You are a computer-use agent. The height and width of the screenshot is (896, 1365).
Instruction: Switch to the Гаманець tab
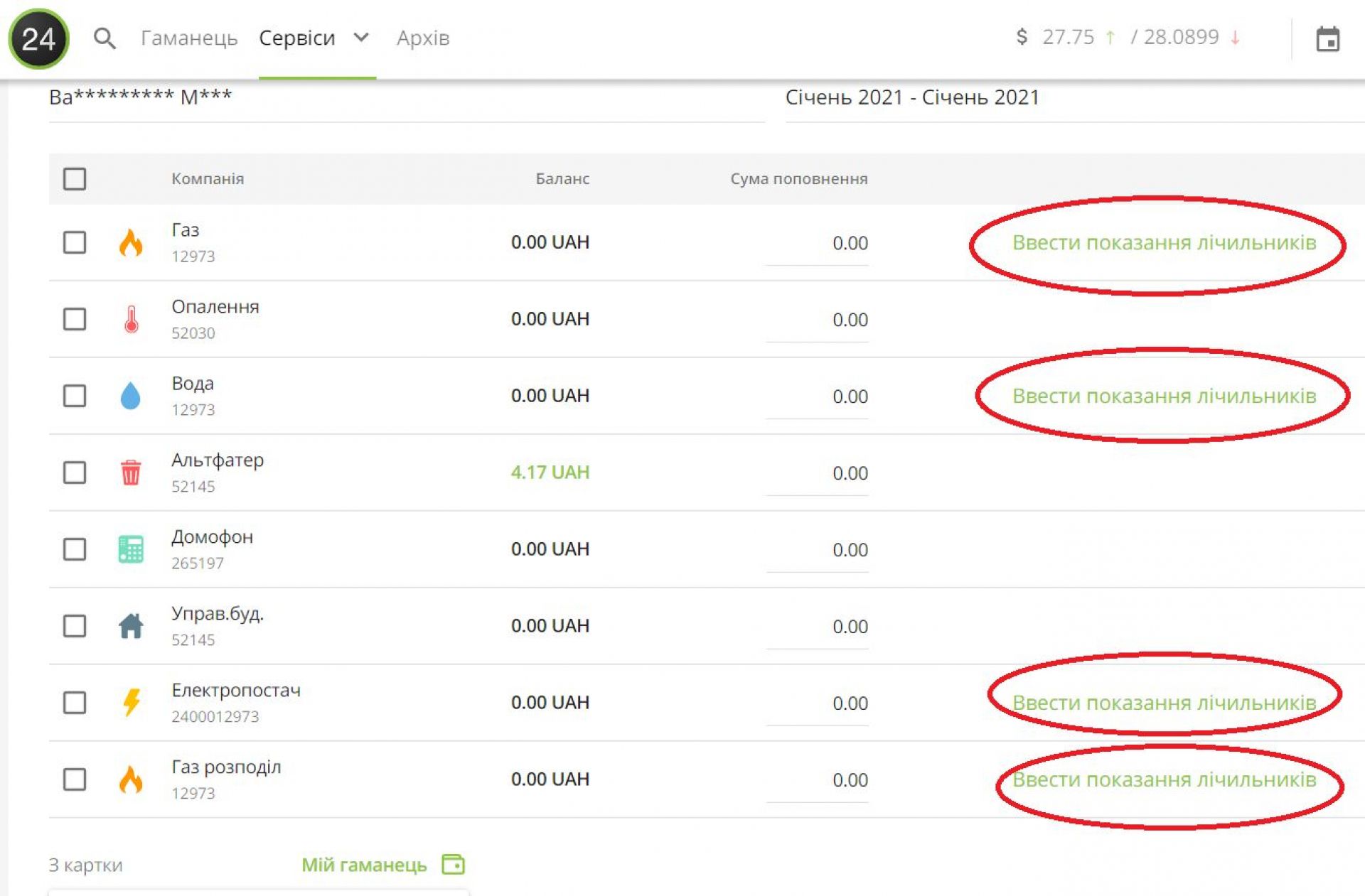[189, 38]
